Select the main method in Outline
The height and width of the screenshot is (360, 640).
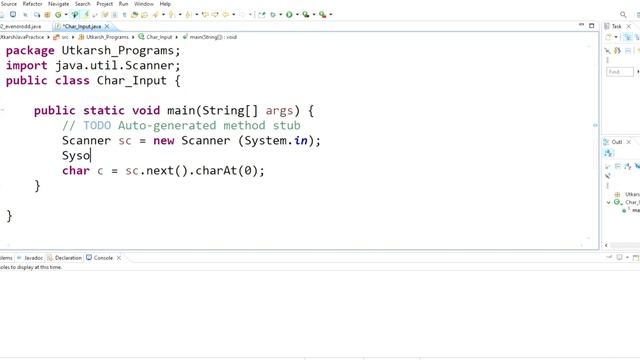(632, 210)
